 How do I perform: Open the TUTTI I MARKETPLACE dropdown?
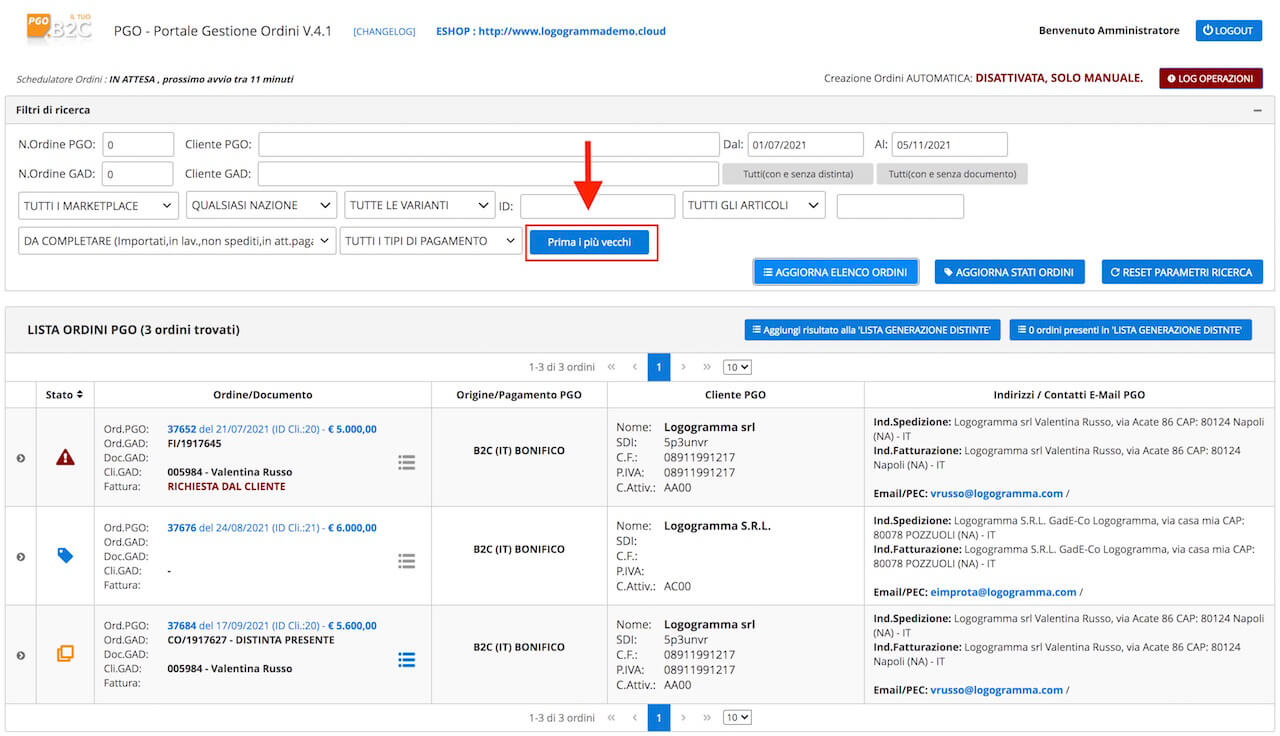(x=98, y=206)
